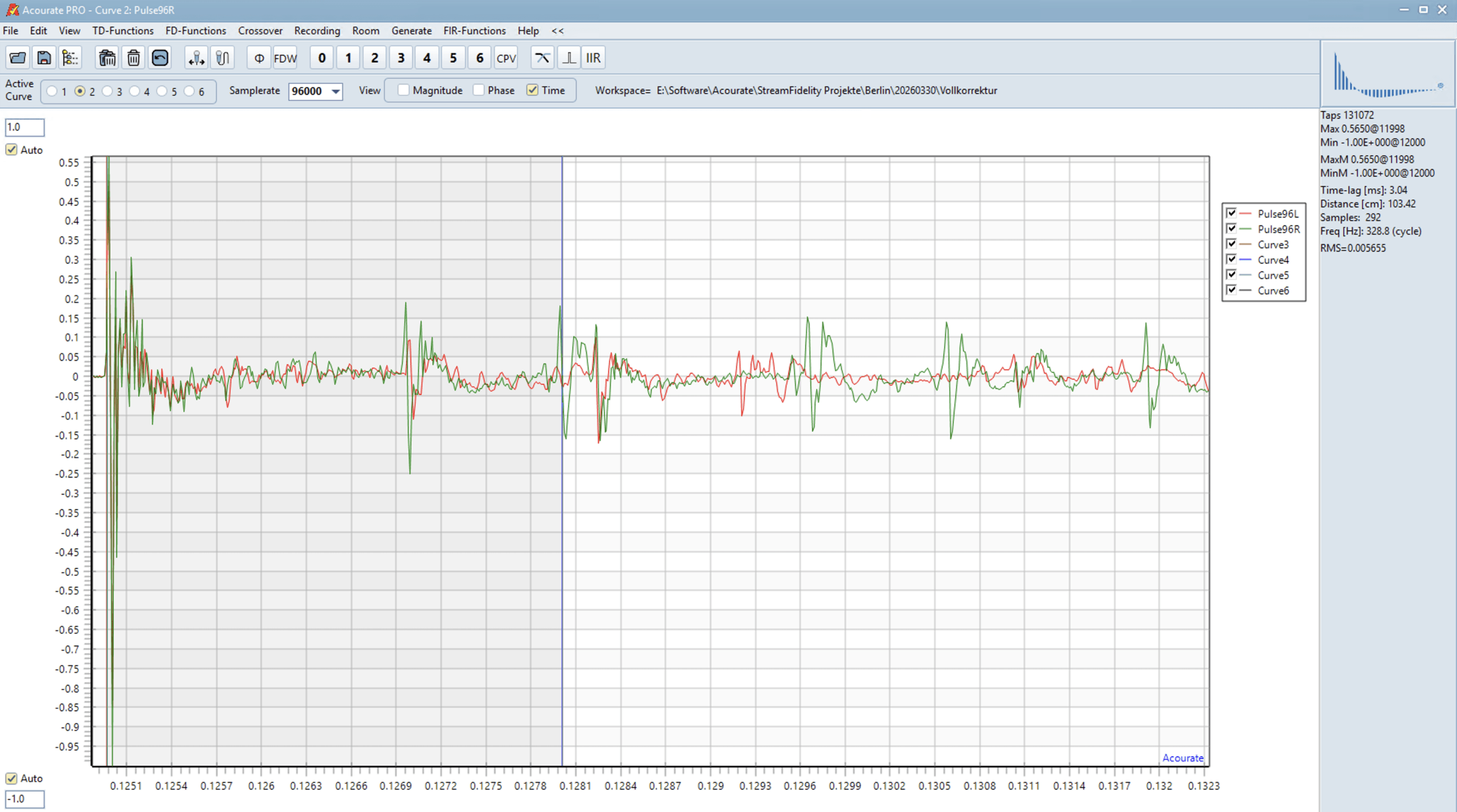1457x812 pixels.
Task: Expand the collapsed menu chevrons <<
Action: (x=557, y=31)
